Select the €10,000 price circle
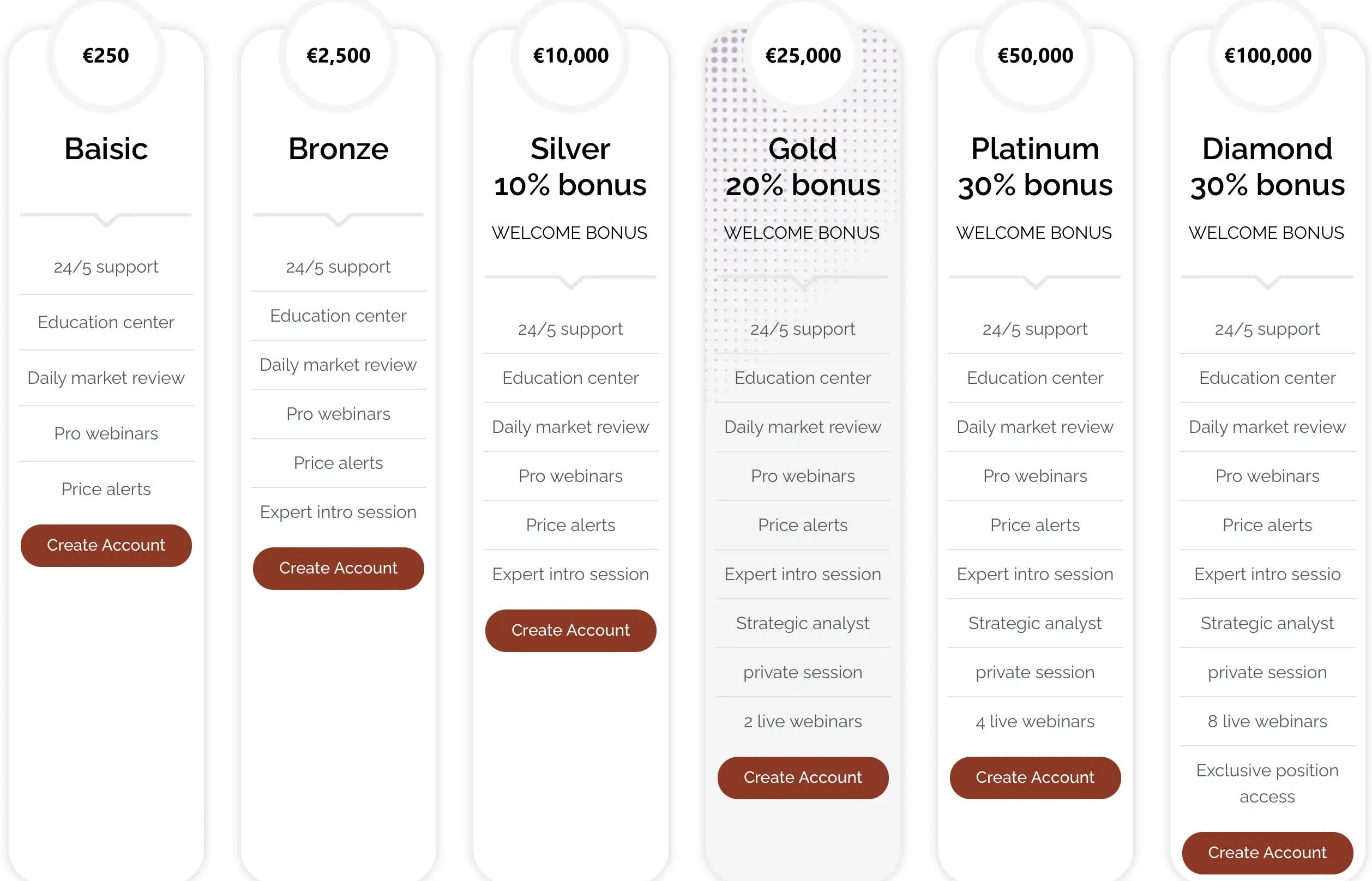 point(570,55)
